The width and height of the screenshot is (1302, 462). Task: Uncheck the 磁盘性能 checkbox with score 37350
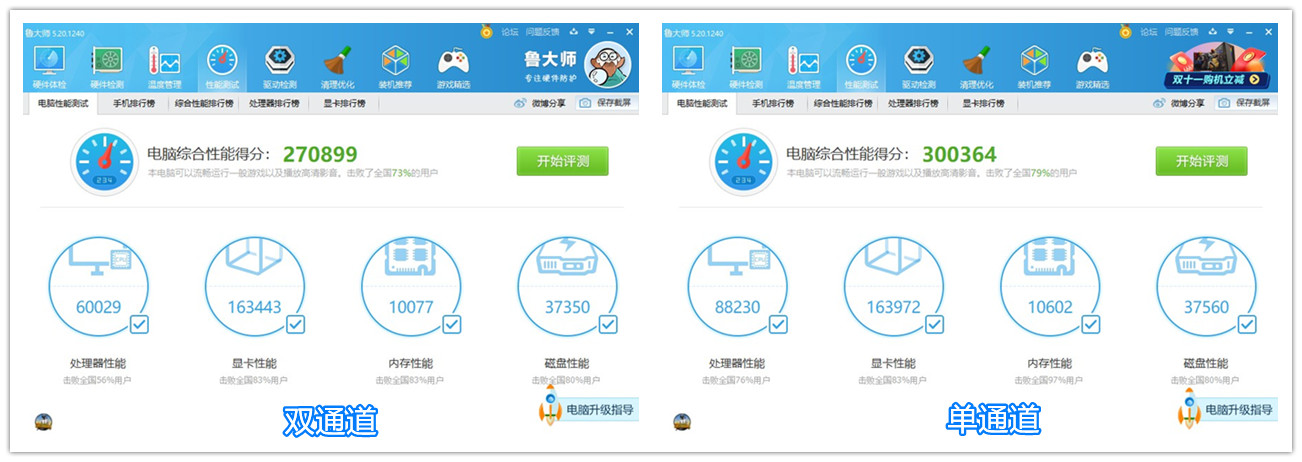pyautogui.click(x=608, y=324)
